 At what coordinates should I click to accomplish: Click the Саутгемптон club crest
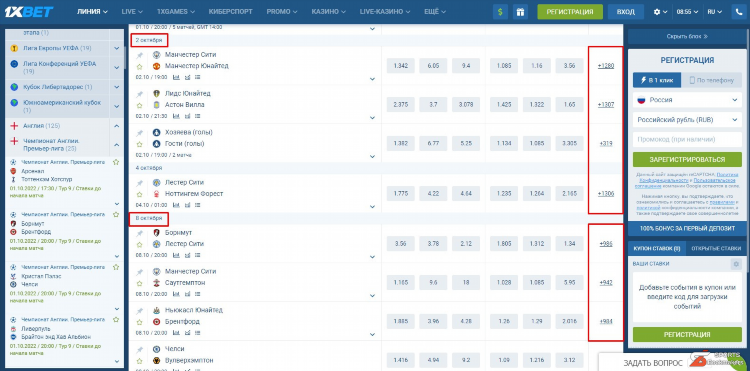(156, 283)
